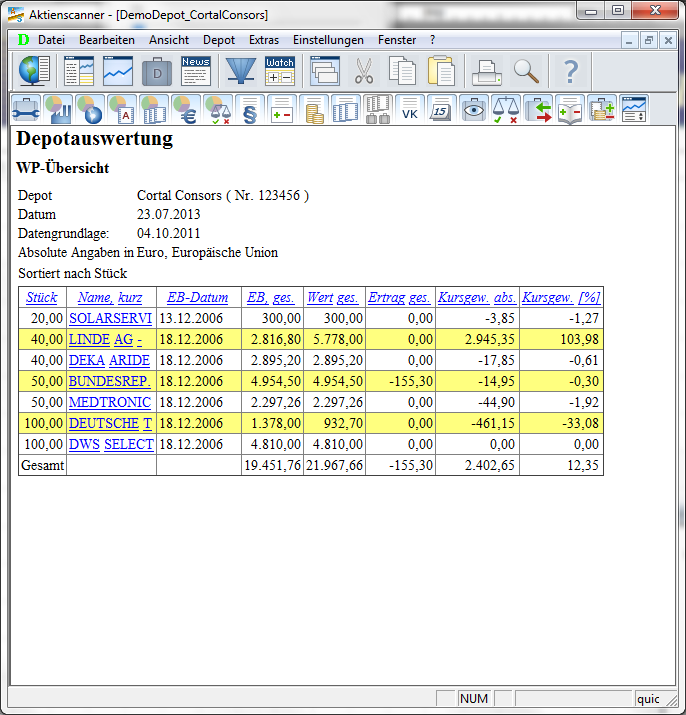Click the magnifying glass search icon
686x715 pixels.
tap(526, 71)
